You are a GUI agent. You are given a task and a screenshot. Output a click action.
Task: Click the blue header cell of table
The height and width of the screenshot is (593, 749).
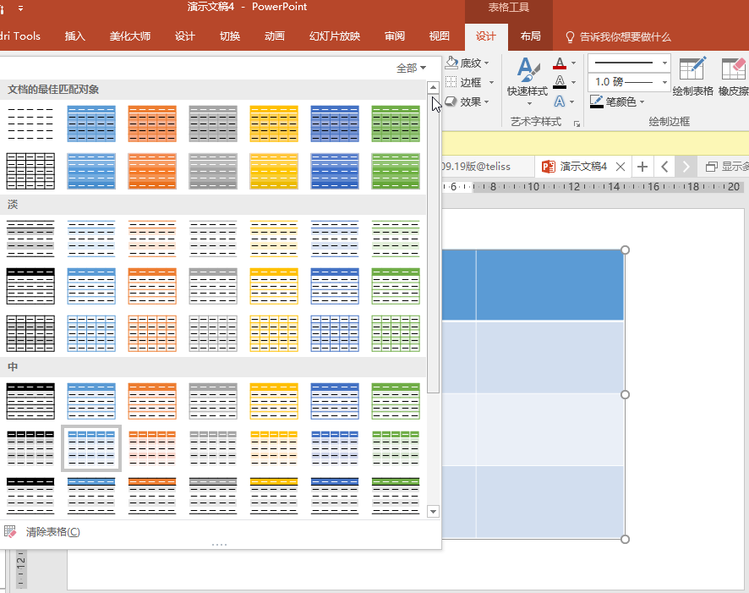tap(550, 285)
